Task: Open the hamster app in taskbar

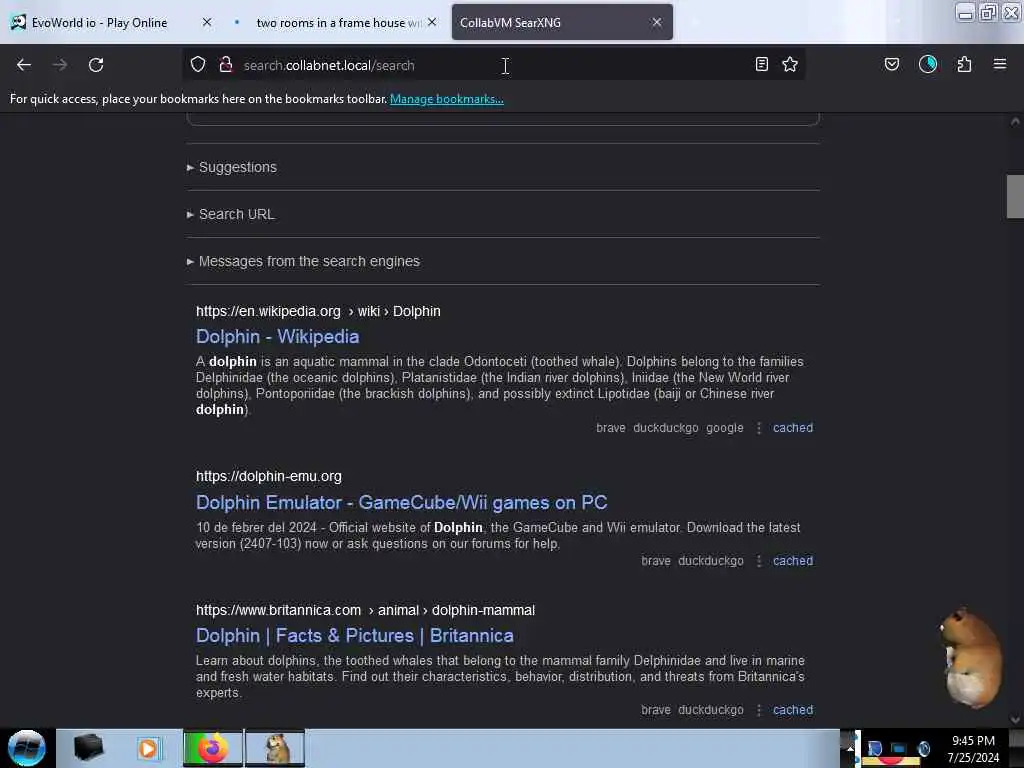Action: tap(275, 748)
